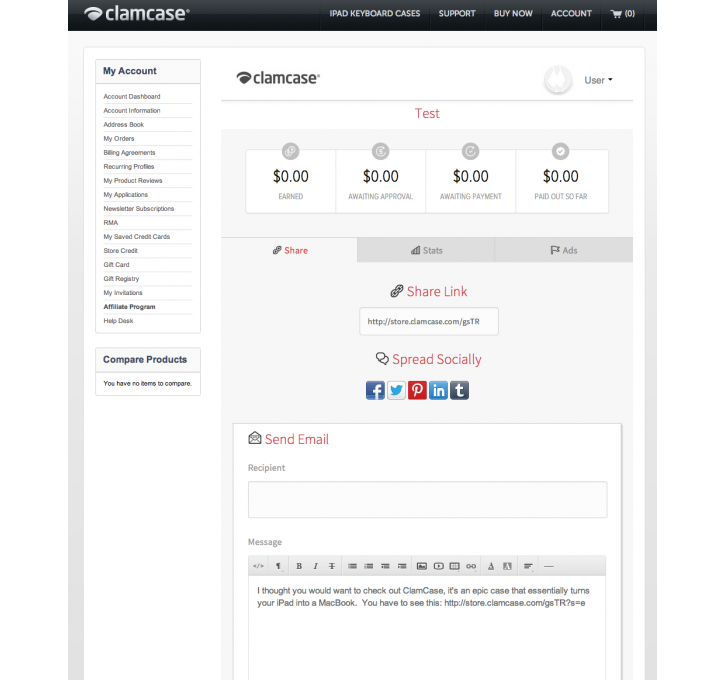Open Account Information page
This screenshot has width=725, height=680.
[x=132, y=110]
